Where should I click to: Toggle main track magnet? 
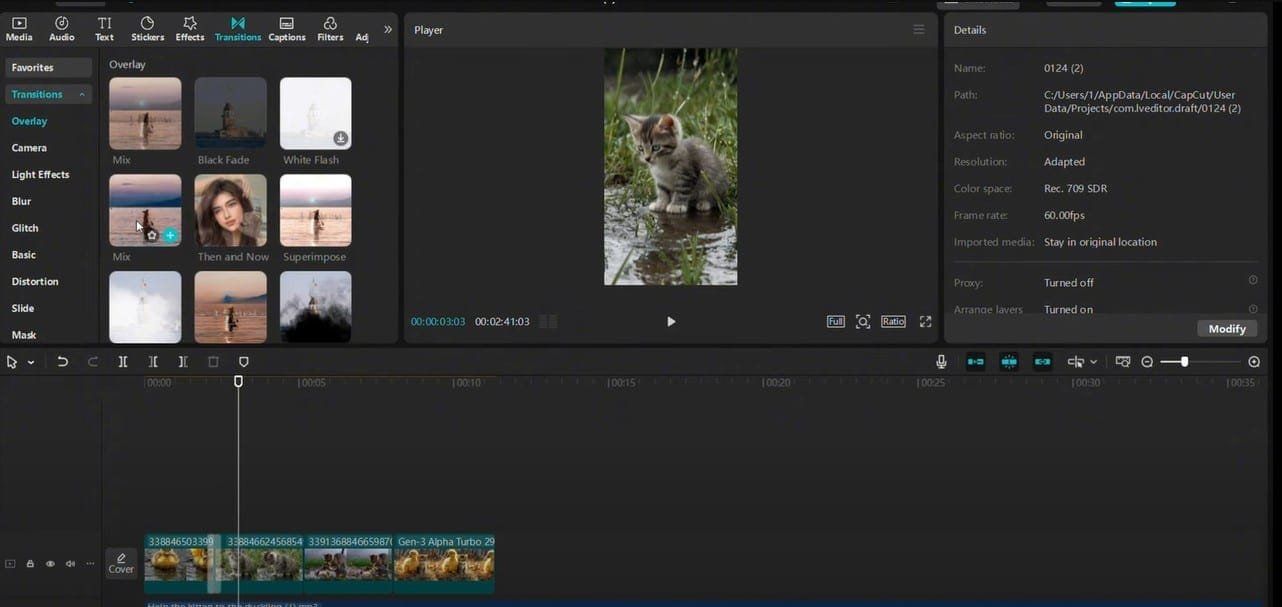(x=975, y=362)
